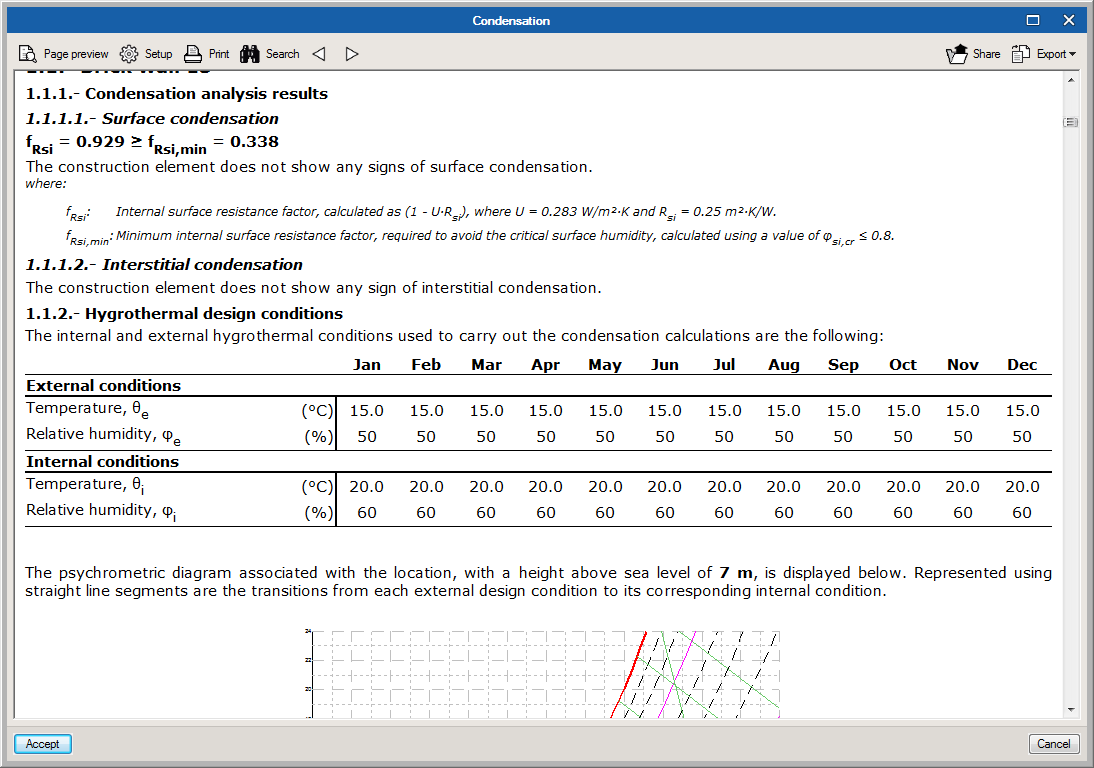Go to next result with right arrow
This screenshot has width=1094, height=768.
[x=352, y=54]
